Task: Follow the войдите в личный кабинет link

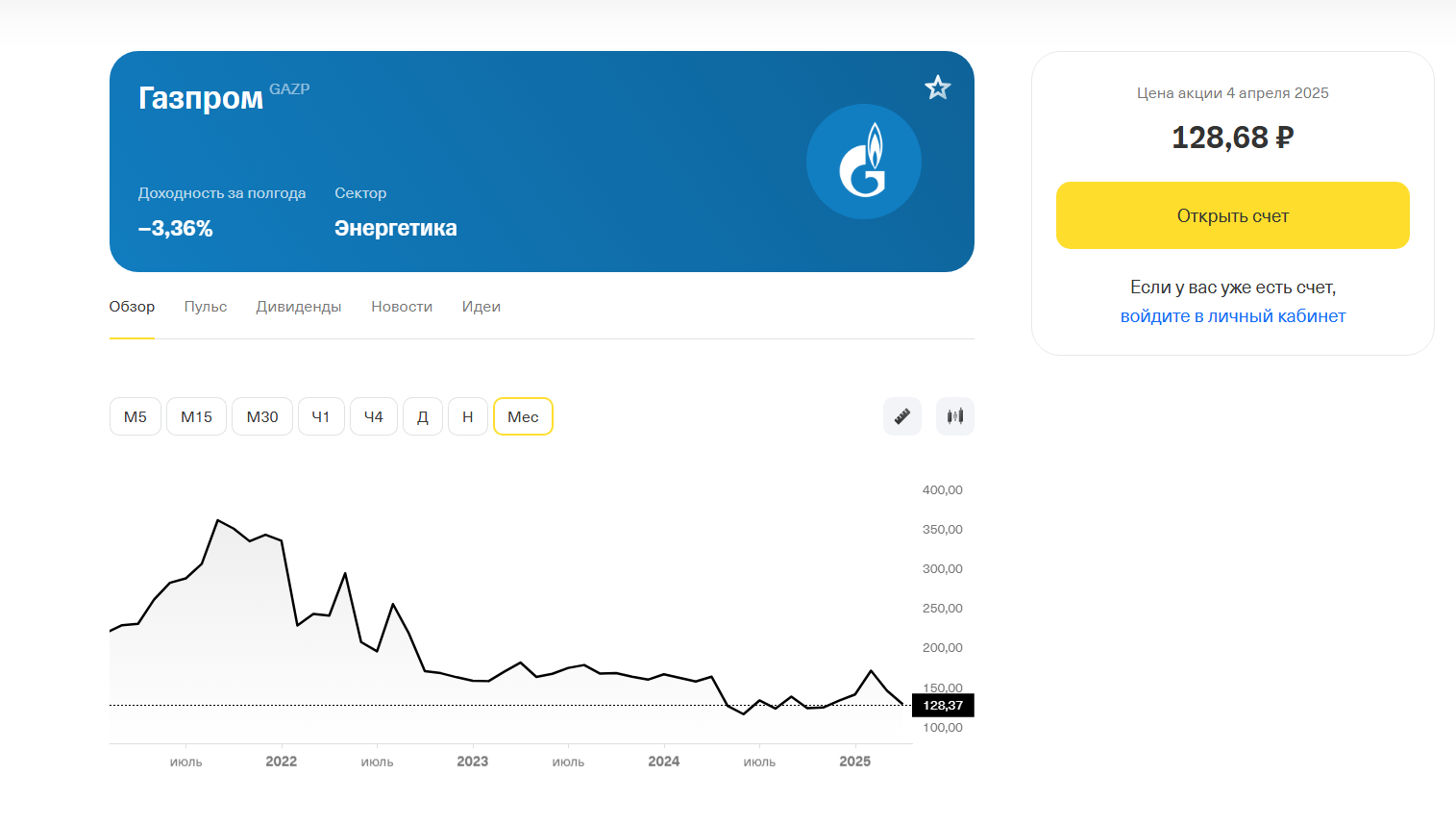Action: (1233, 316)
